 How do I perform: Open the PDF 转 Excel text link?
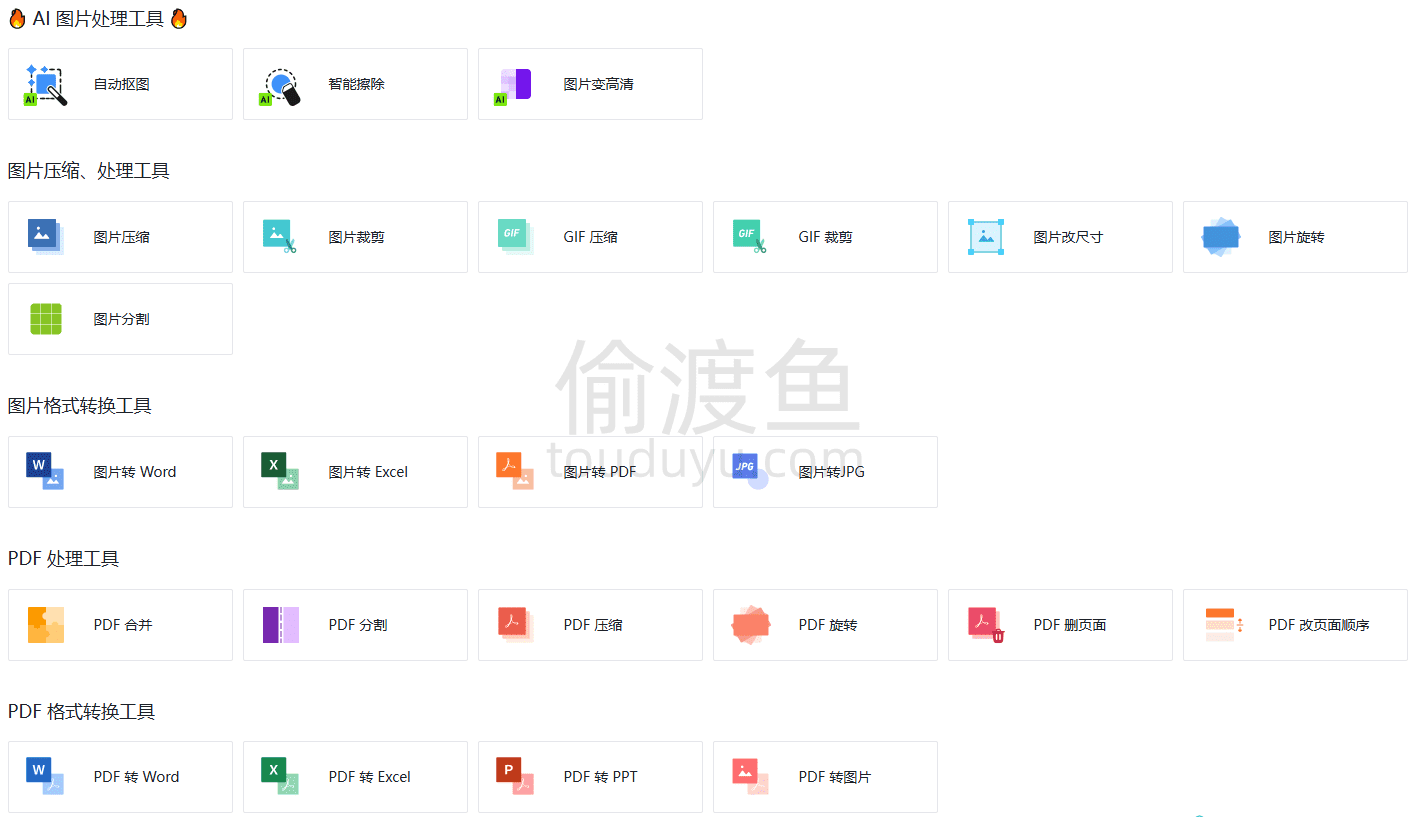[x=370, y=777]
